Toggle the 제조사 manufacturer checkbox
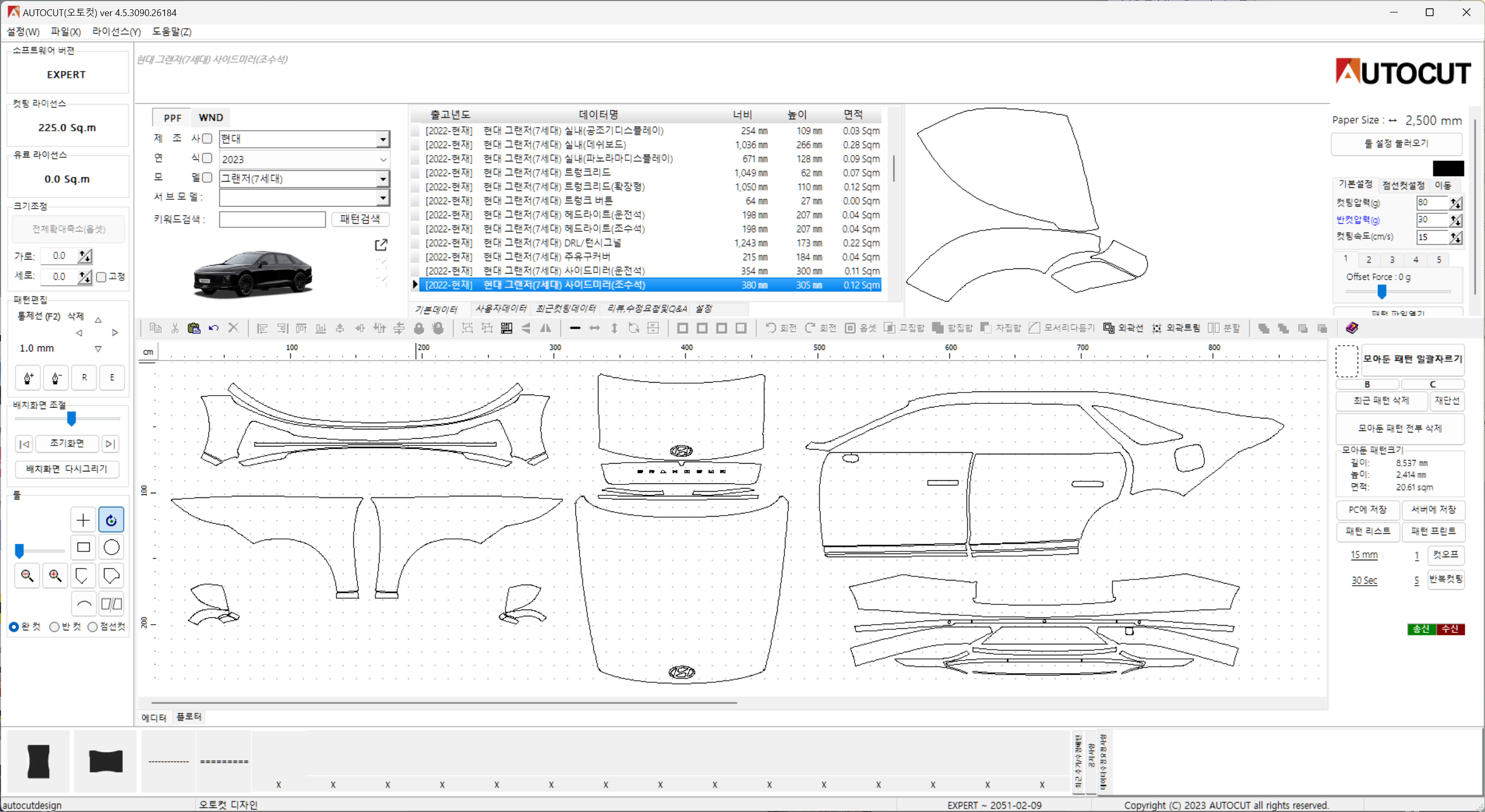This screenshot has height=812, width=1485. (207, 138)
